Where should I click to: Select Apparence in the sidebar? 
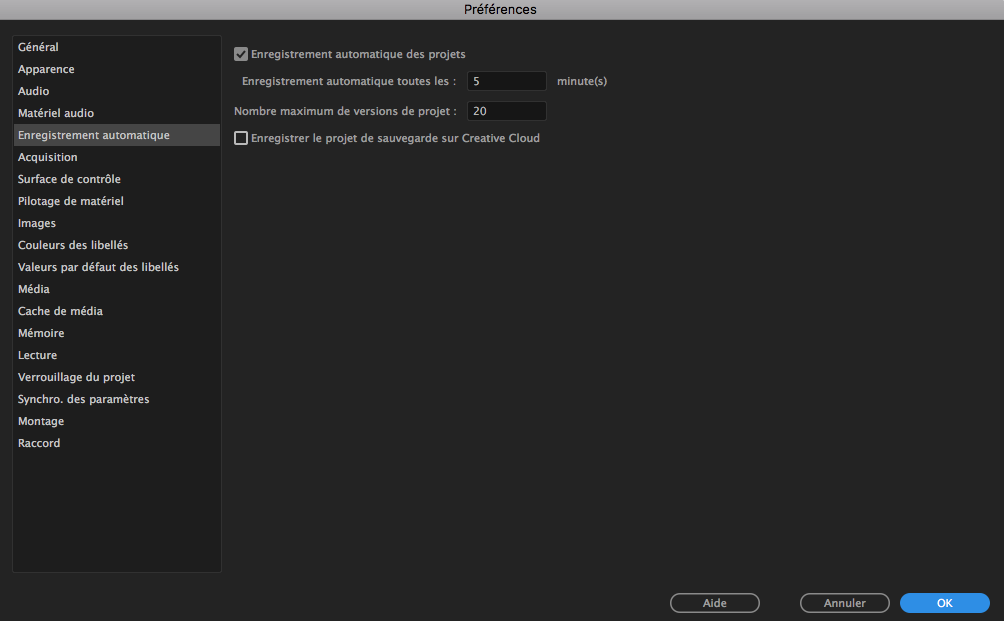point(117,69)
